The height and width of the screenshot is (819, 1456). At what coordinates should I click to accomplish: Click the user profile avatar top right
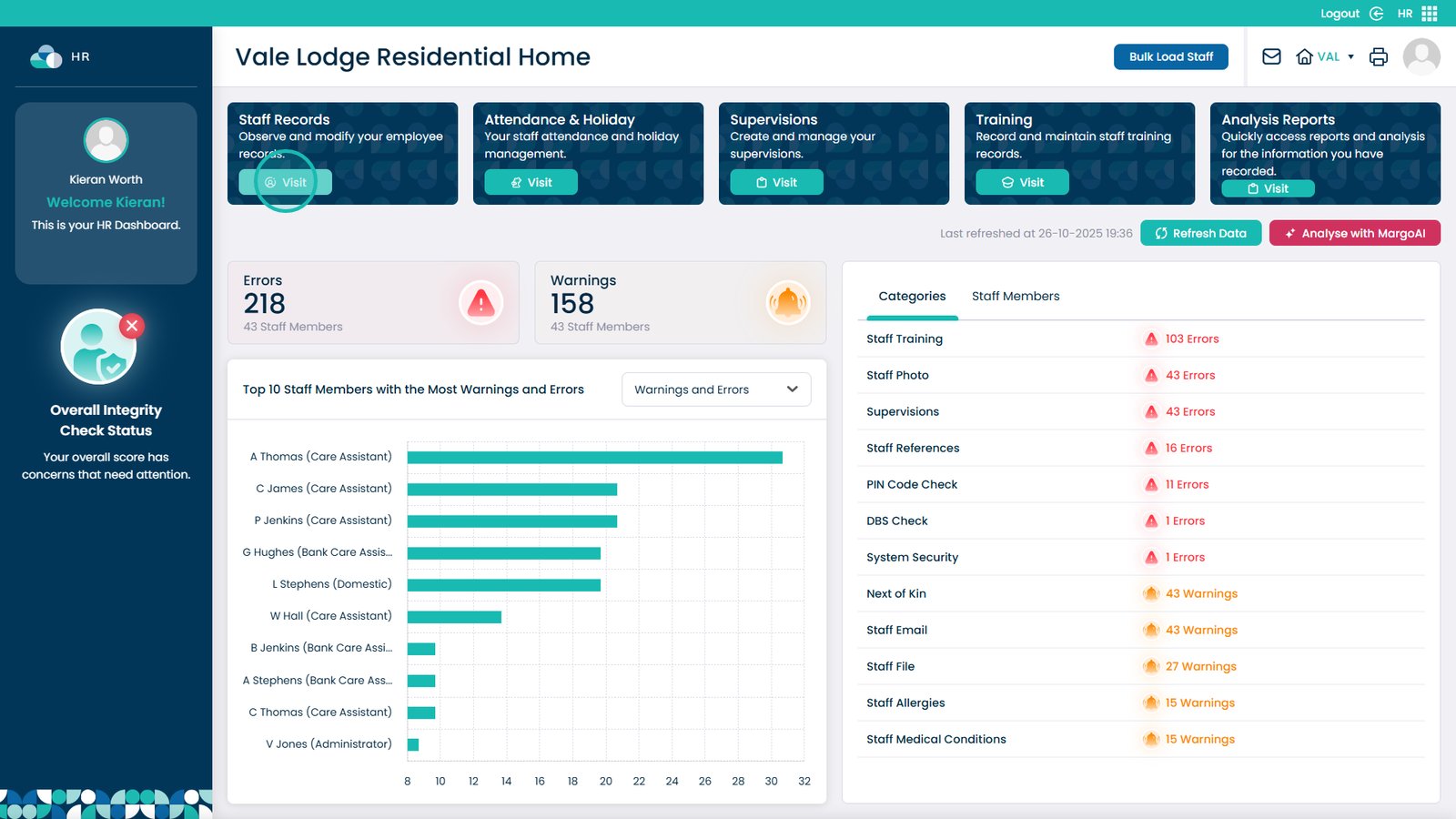point(1421,56)
